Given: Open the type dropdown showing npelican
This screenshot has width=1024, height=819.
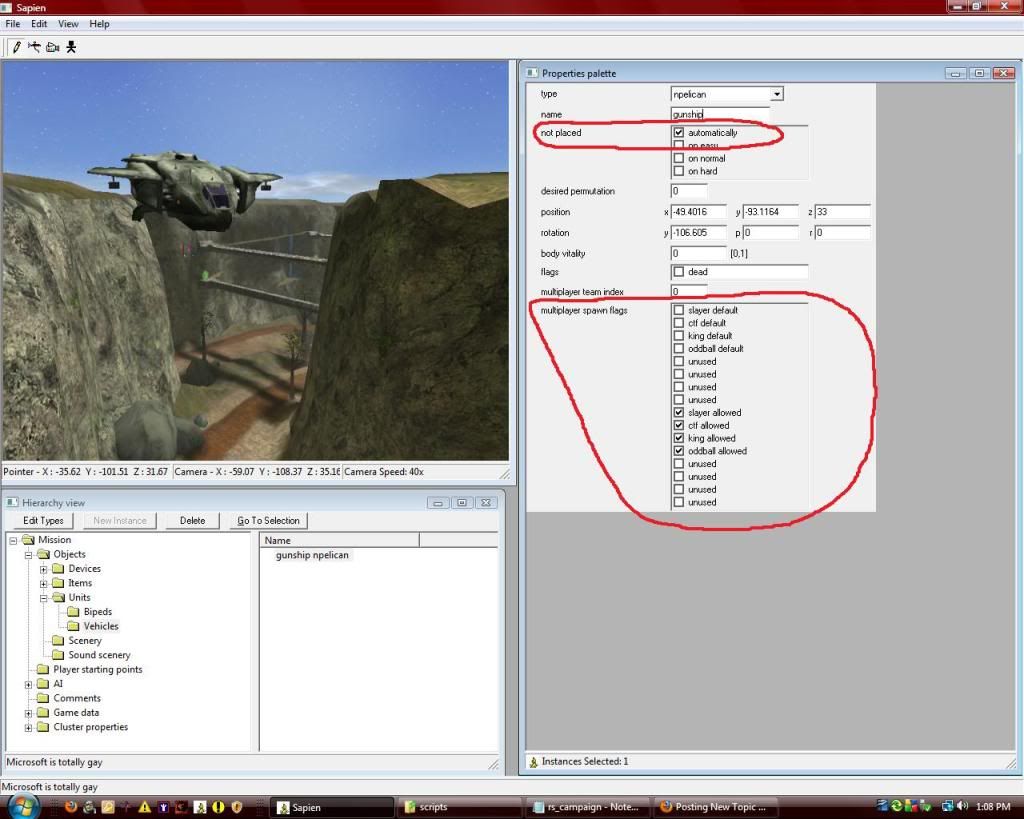Looking at the screenshot, I should (776, 94).
